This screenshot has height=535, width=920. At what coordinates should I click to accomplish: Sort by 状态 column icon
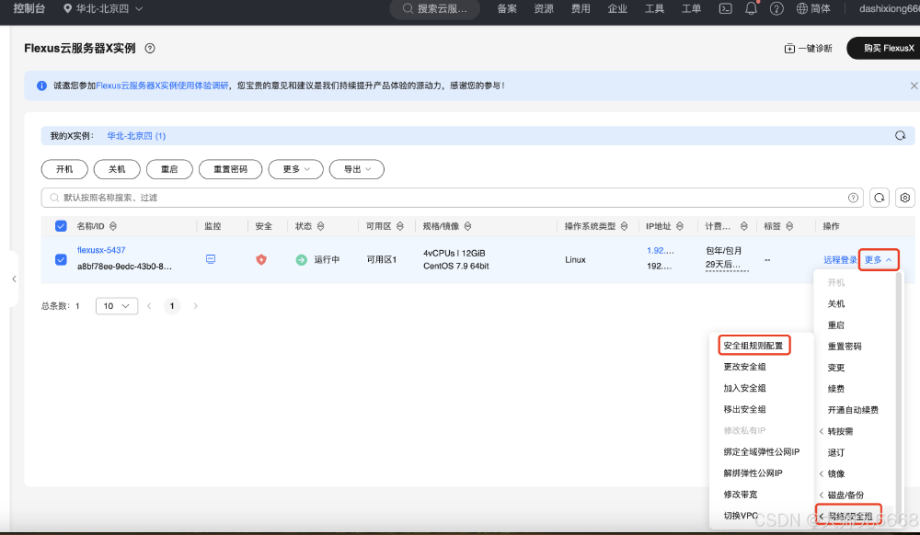pyautogui.click(x=320, y=226)
